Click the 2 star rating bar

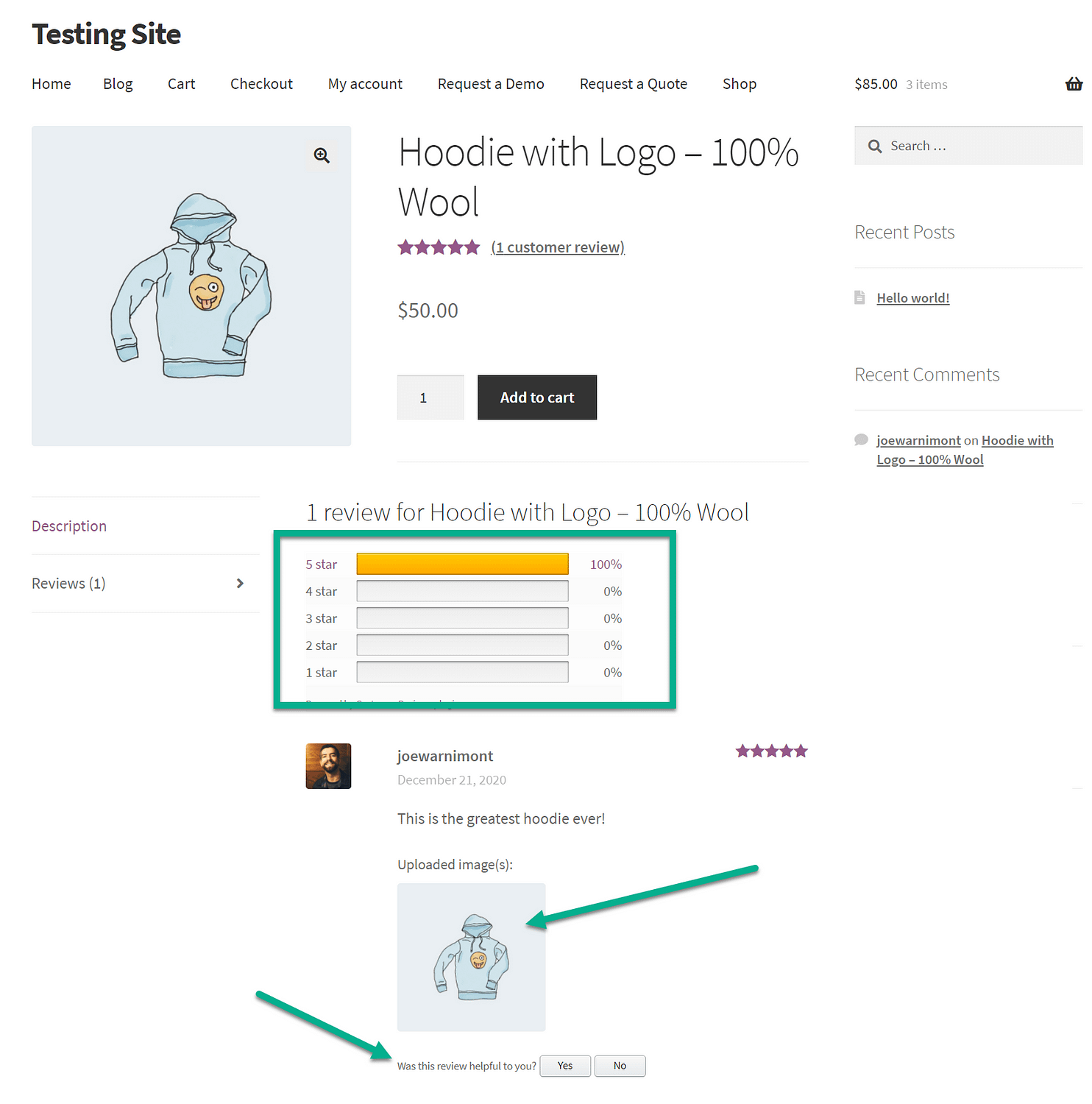(462, 645)
